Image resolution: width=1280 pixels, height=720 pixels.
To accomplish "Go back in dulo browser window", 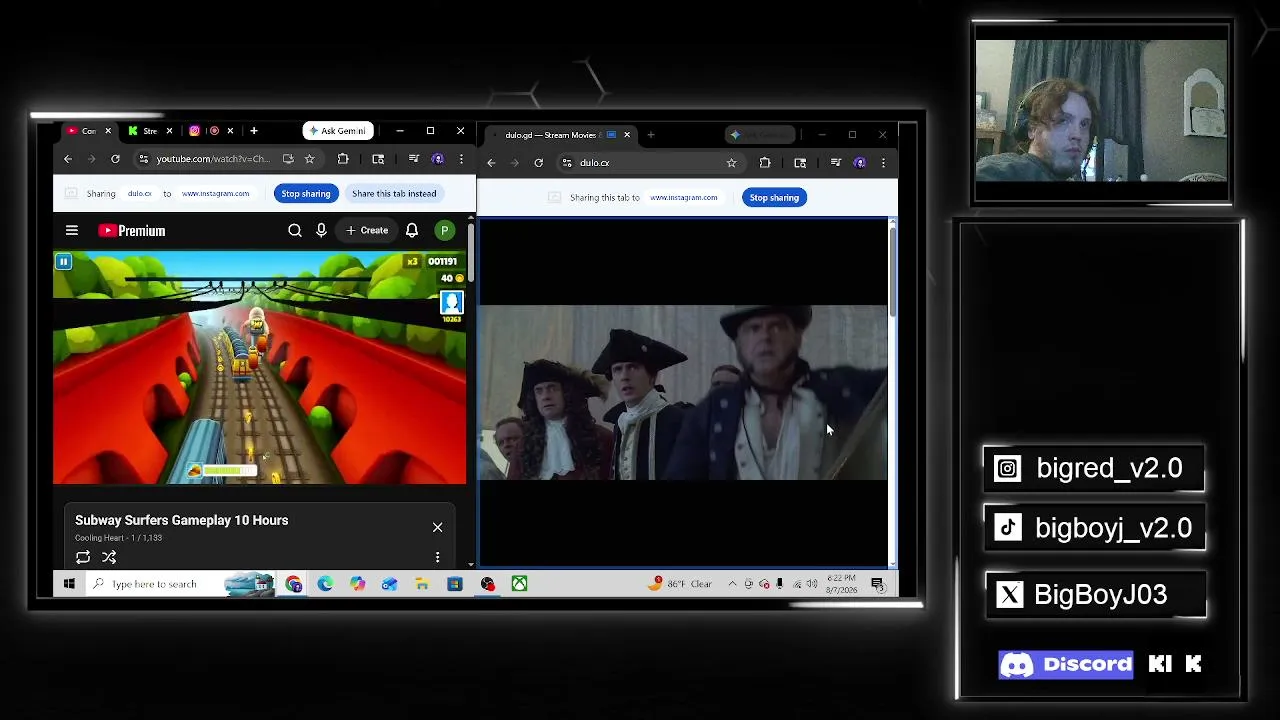I will click(491, 163).
